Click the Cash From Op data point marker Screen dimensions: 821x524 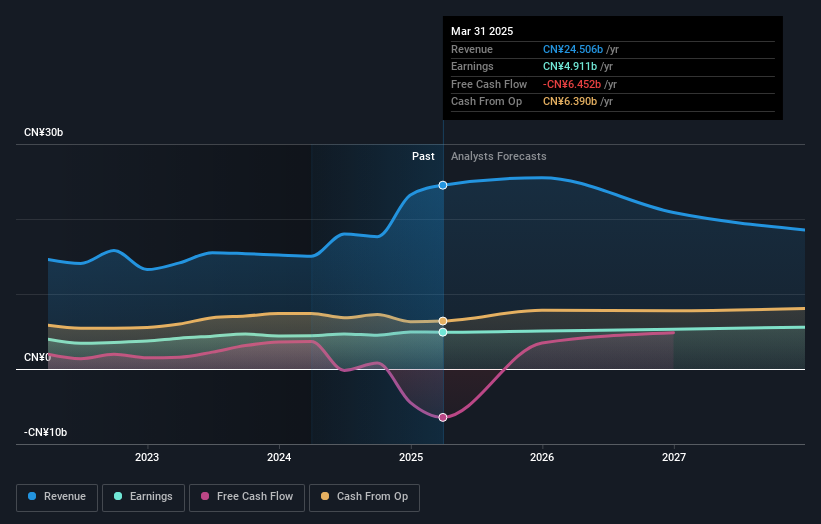click(x=443, y=321)
